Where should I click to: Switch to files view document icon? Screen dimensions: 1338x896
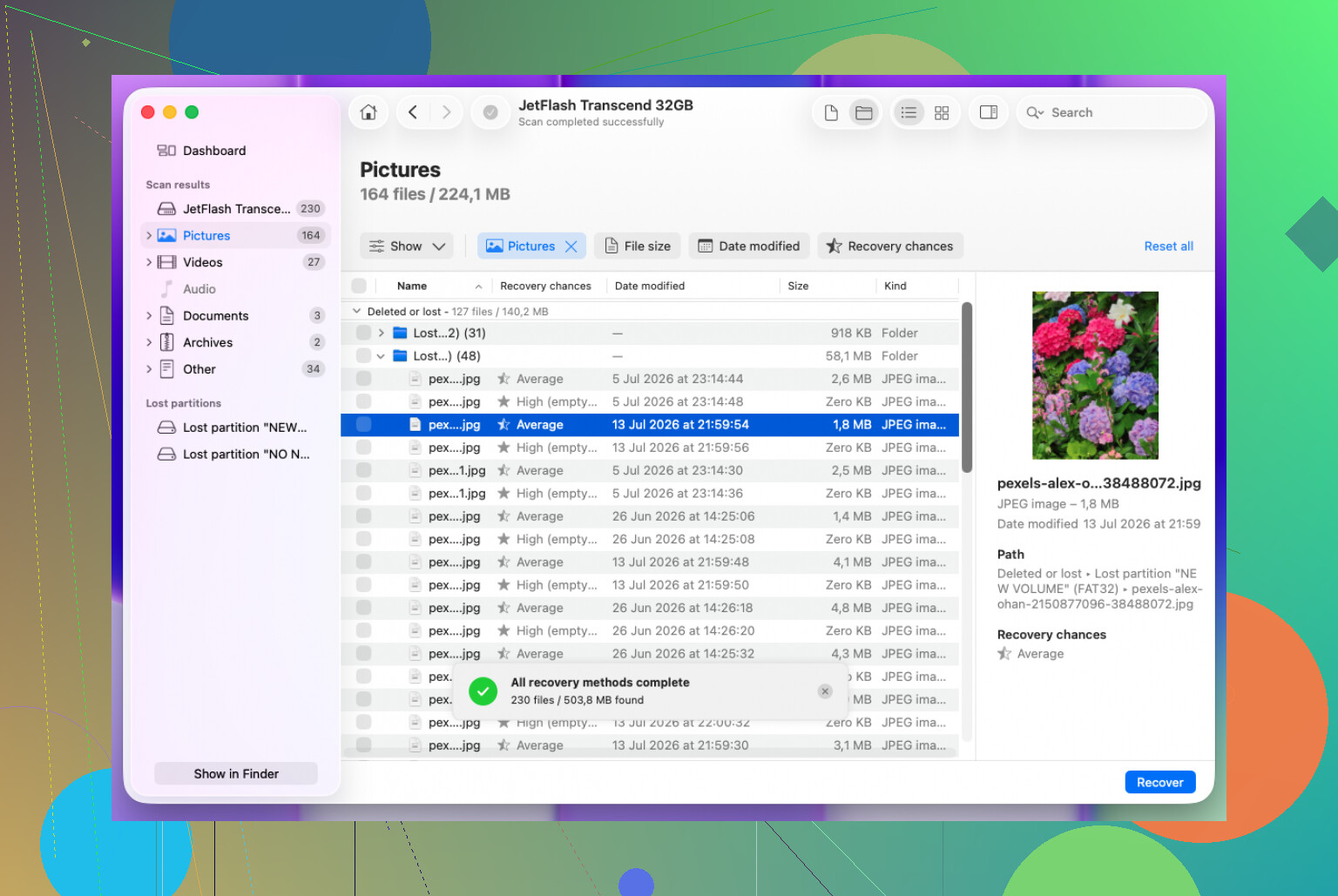pyautogui.click(x=831, y=112)
